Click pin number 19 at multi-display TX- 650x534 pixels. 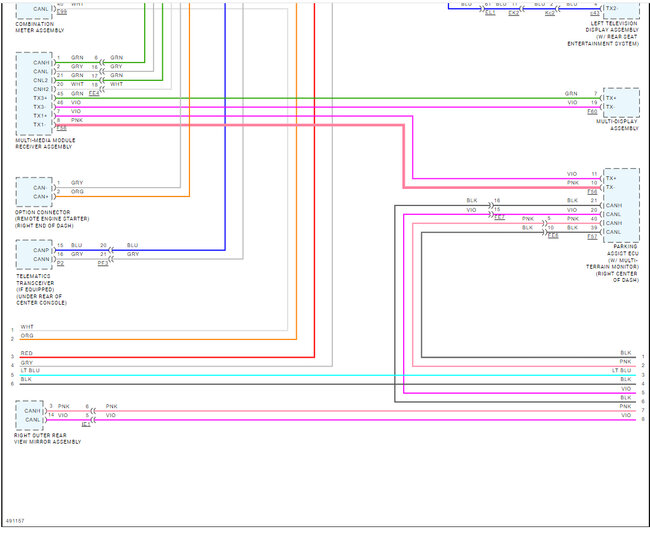(x=594, y=102)
